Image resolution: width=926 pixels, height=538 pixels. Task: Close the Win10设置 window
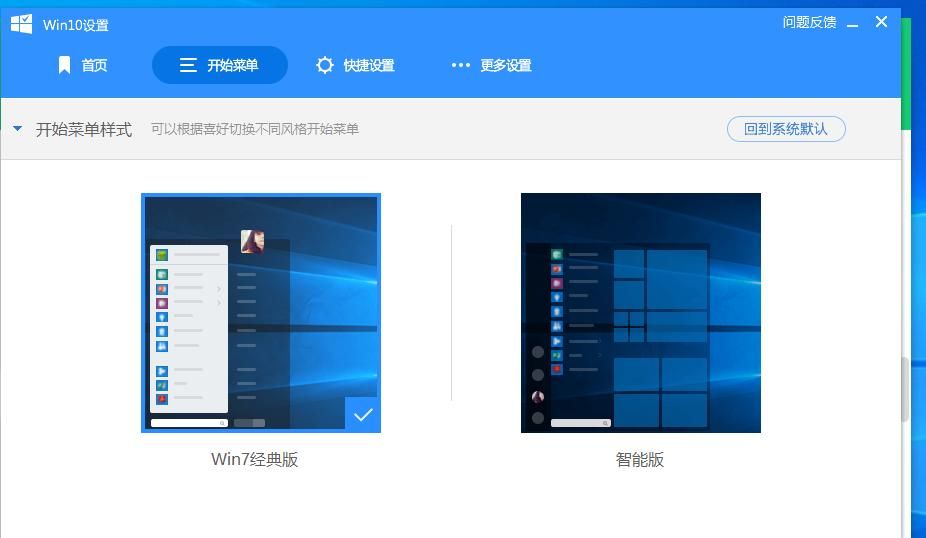point(881,22)
